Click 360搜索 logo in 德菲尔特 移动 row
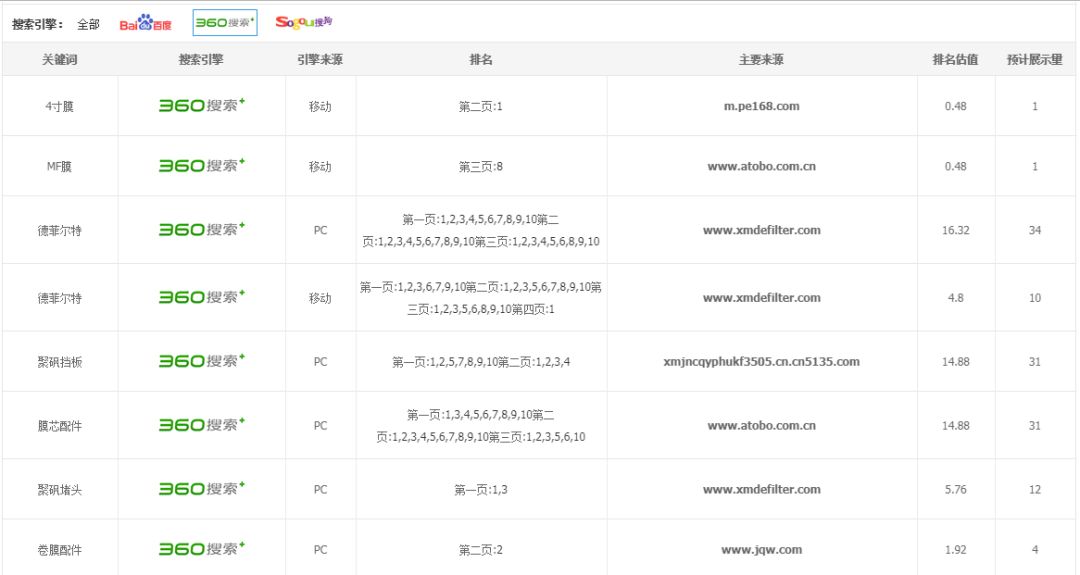 point(202,297)
